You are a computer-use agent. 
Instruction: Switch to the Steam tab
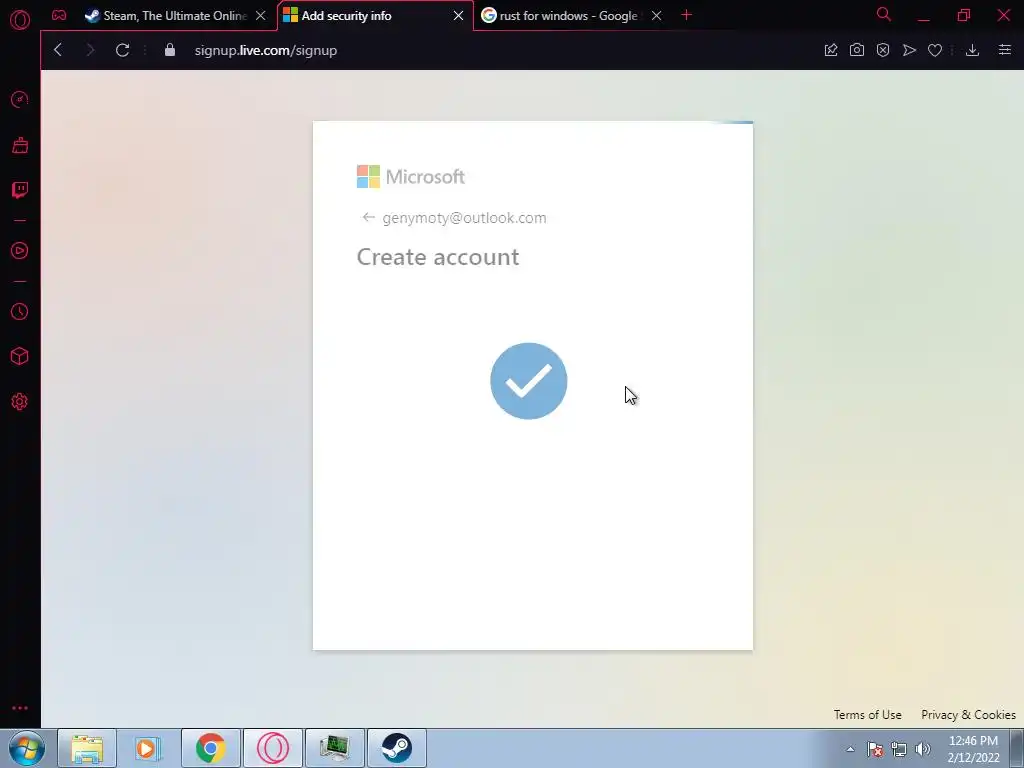pos(166,16)
